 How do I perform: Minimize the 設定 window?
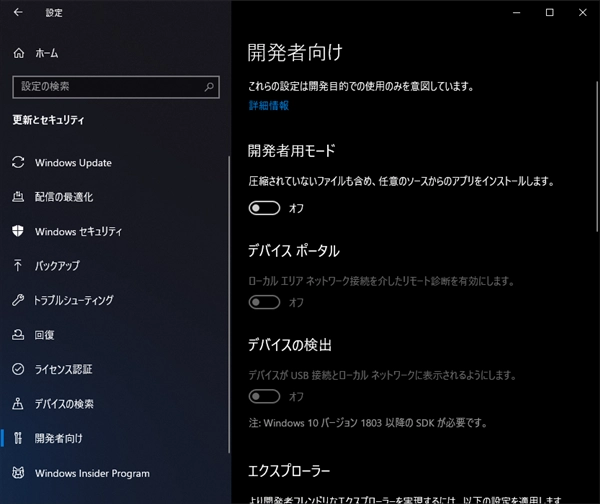click(517, 13)
